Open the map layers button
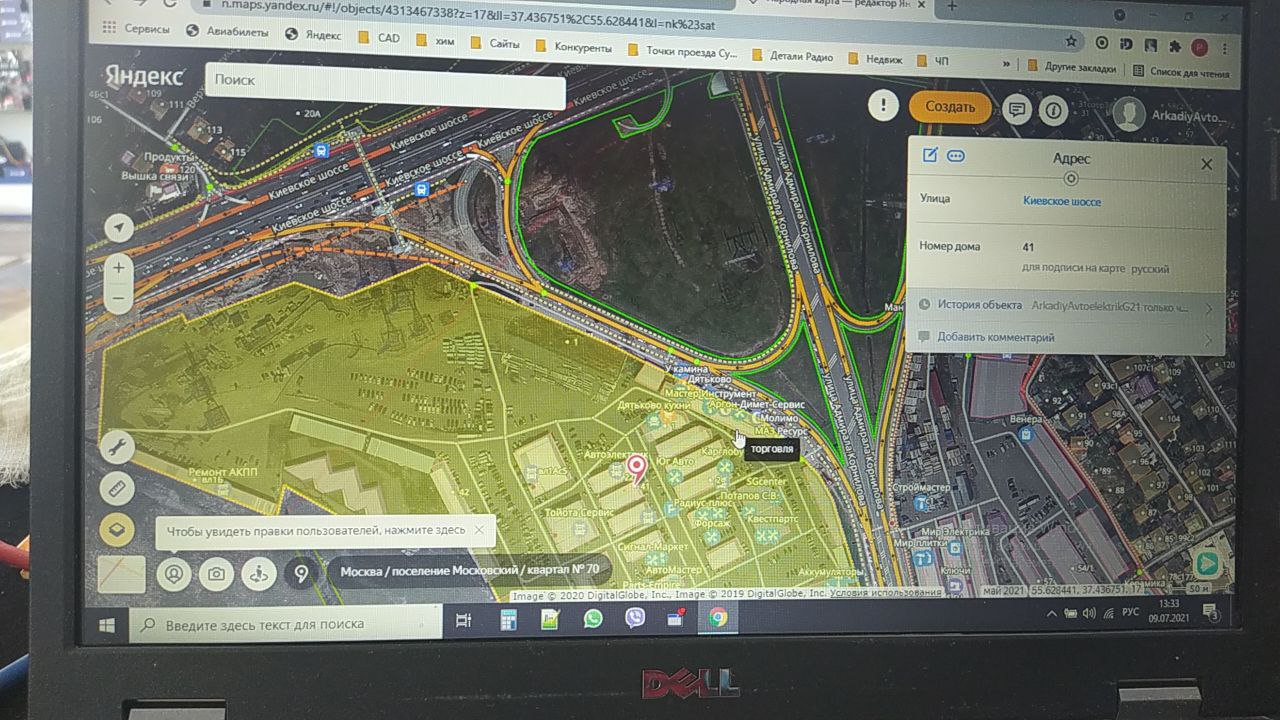1280x720 pixels. pyautogui.click(x=117, y=530)
